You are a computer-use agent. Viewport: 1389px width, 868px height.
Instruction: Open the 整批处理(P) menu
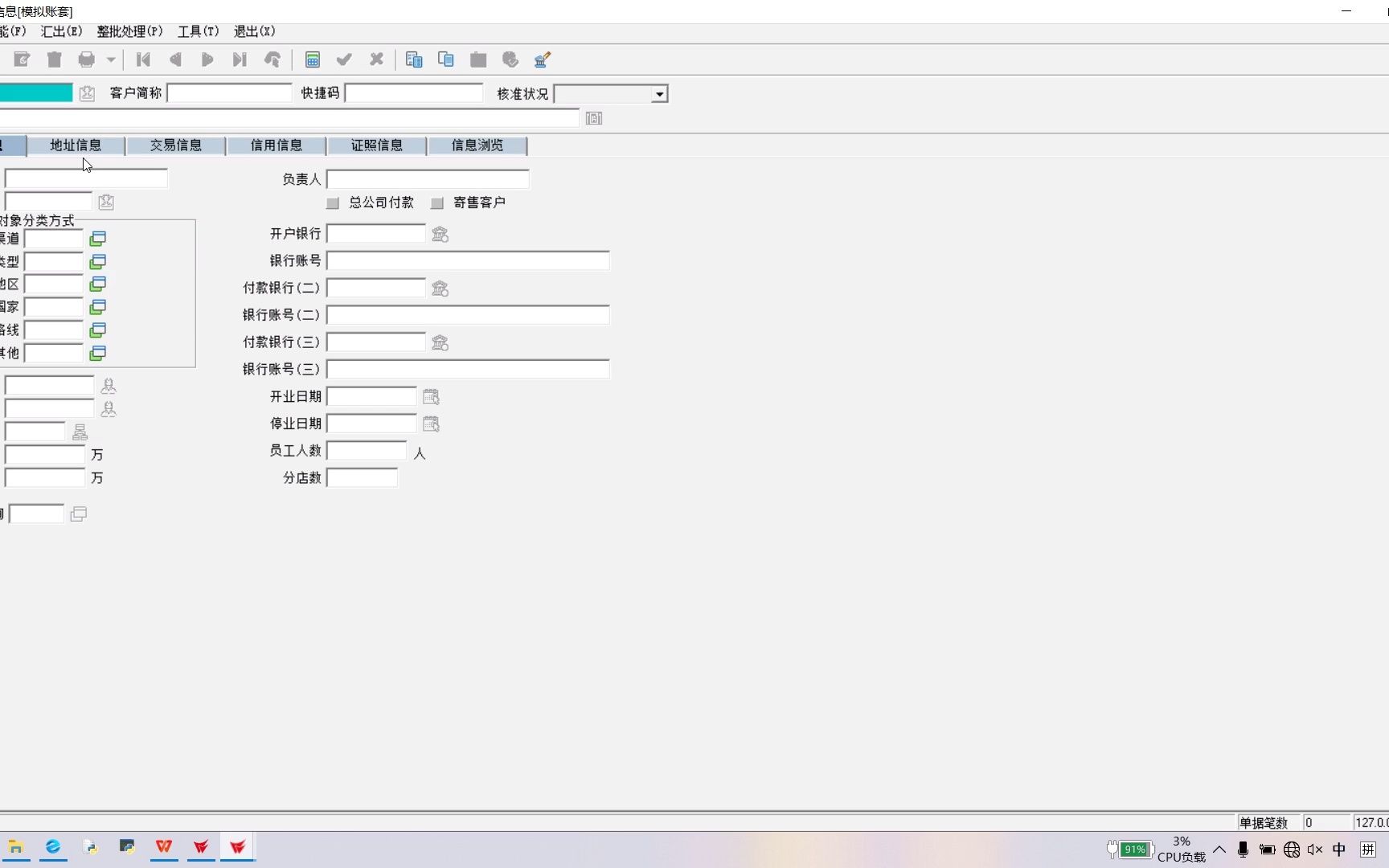129,31
